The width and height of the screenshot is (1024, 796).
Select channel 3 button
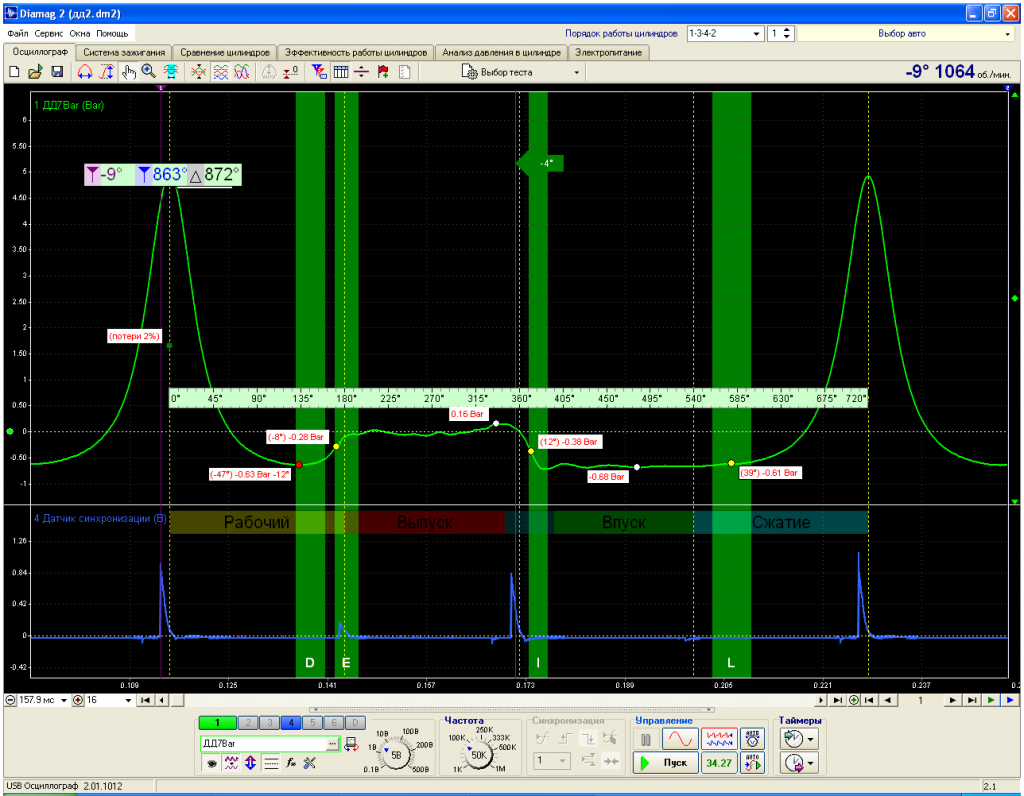(x=270, y=722)
